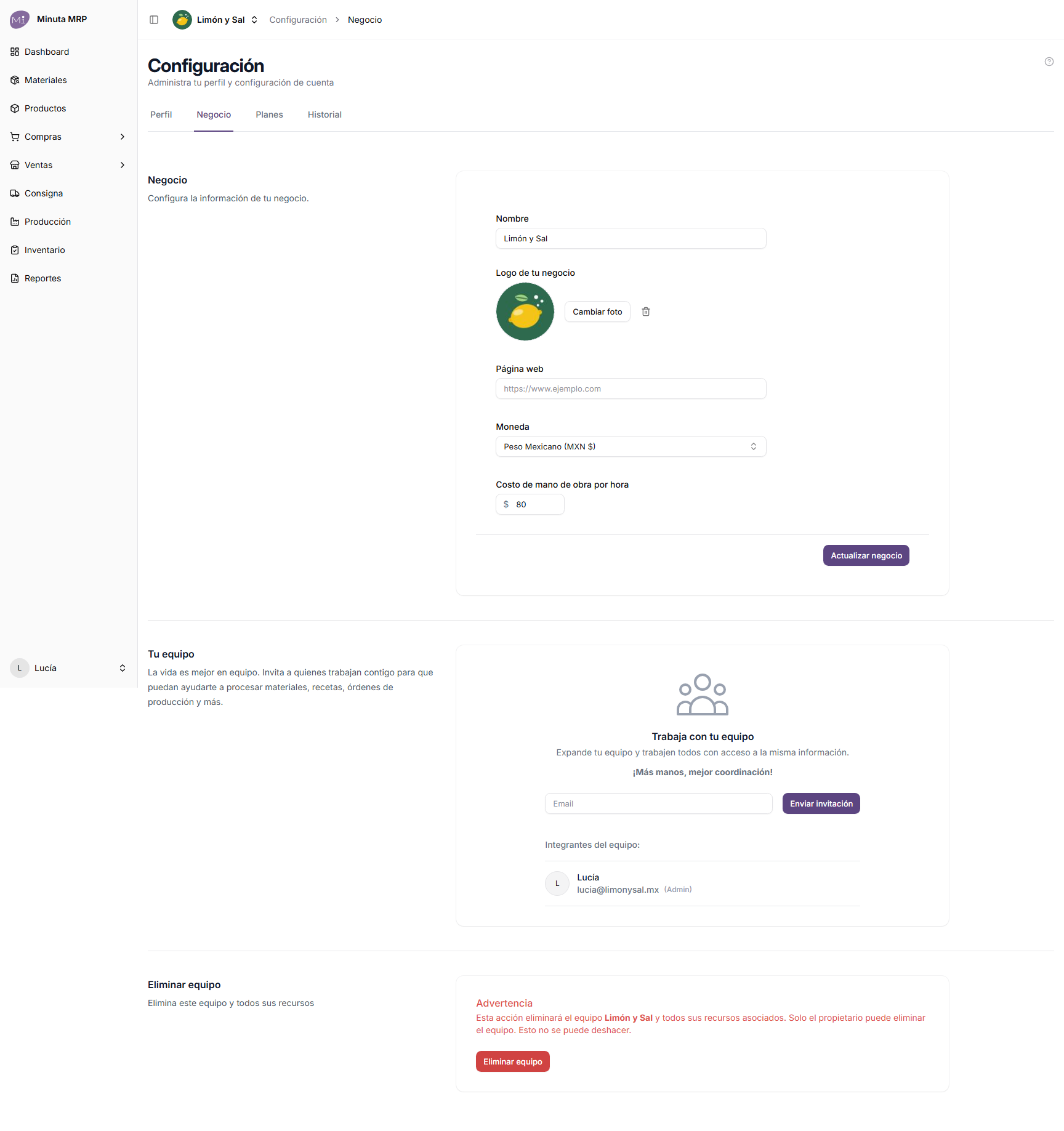Viewport: 1064px width, 1131px height.
Task: Click the red Eliminar equipo button
Action: click(512, 1061)
